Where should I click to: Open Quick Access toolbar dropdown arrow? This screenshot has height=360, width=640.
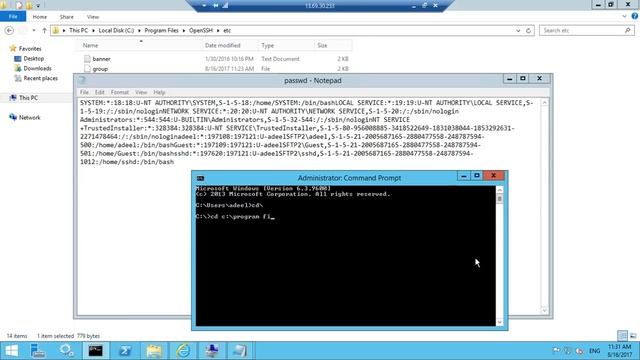pos(38,6)
